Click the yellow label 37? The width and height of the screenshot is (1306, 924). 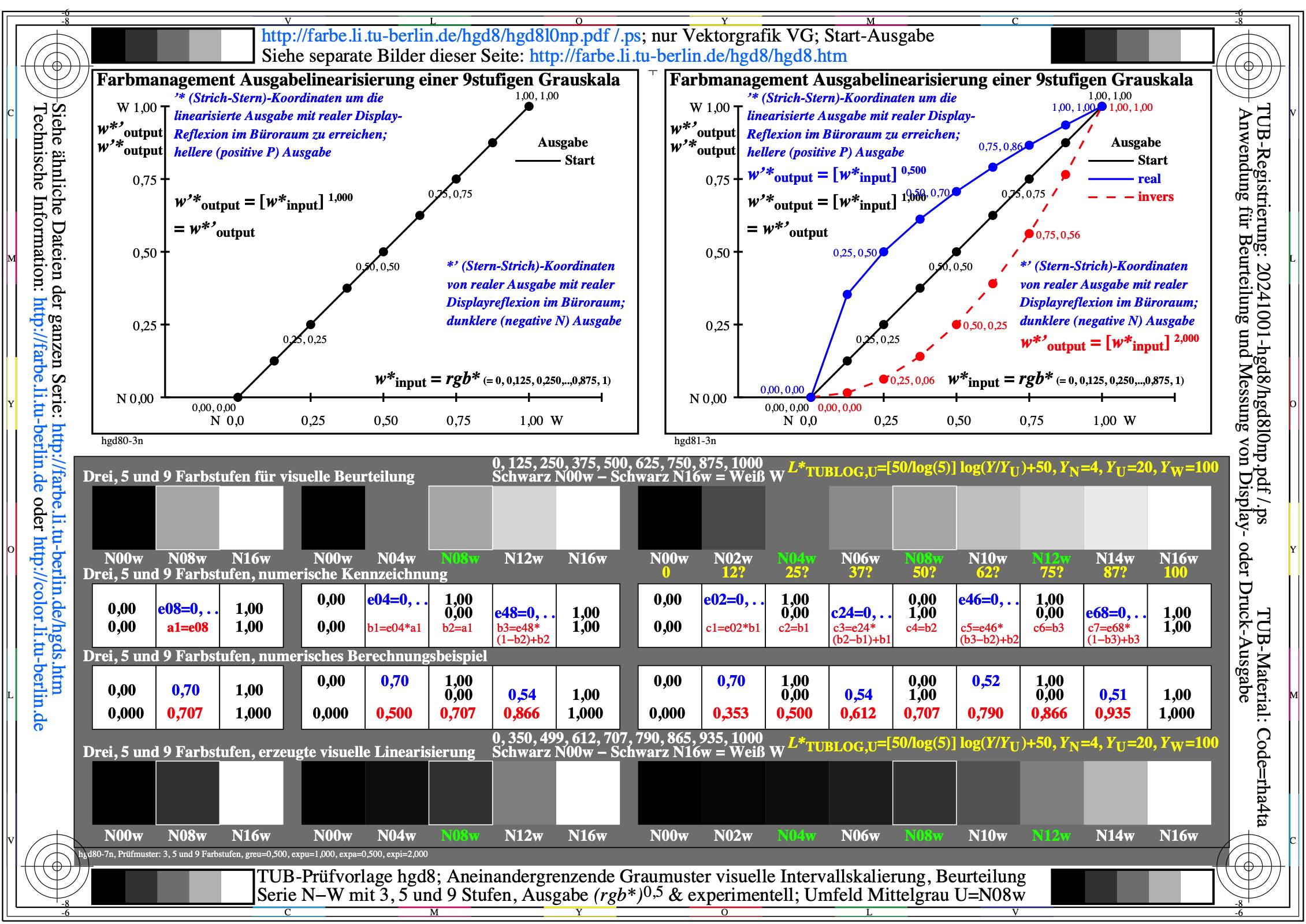[x=860, y=572]
